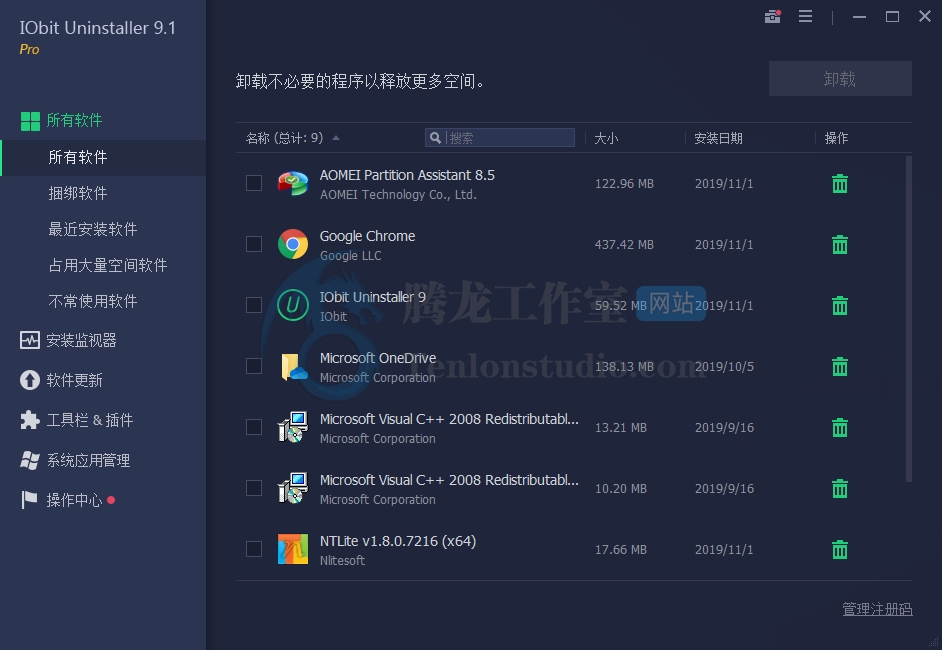The height and width of the screenshot is (650, 942).
Task: Tick the checkbox for Microsoft OneDrive
Action: coord(254,366)
